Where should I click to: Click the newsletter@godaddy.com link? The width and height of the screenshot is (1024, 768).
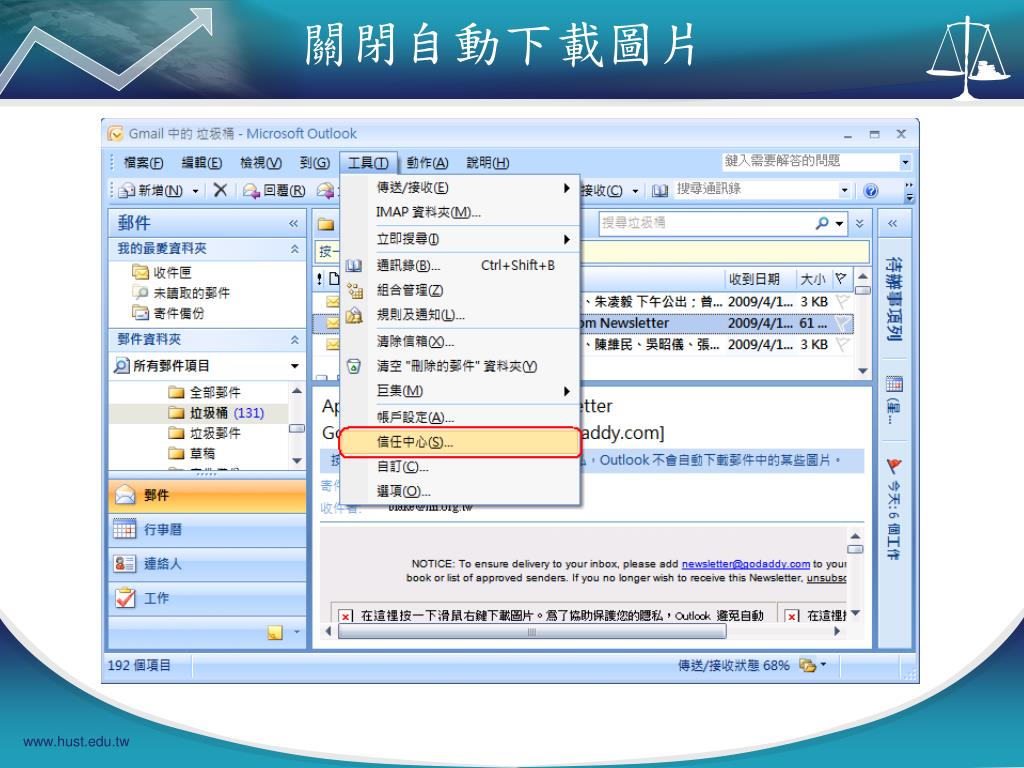(x=745, y=564)
